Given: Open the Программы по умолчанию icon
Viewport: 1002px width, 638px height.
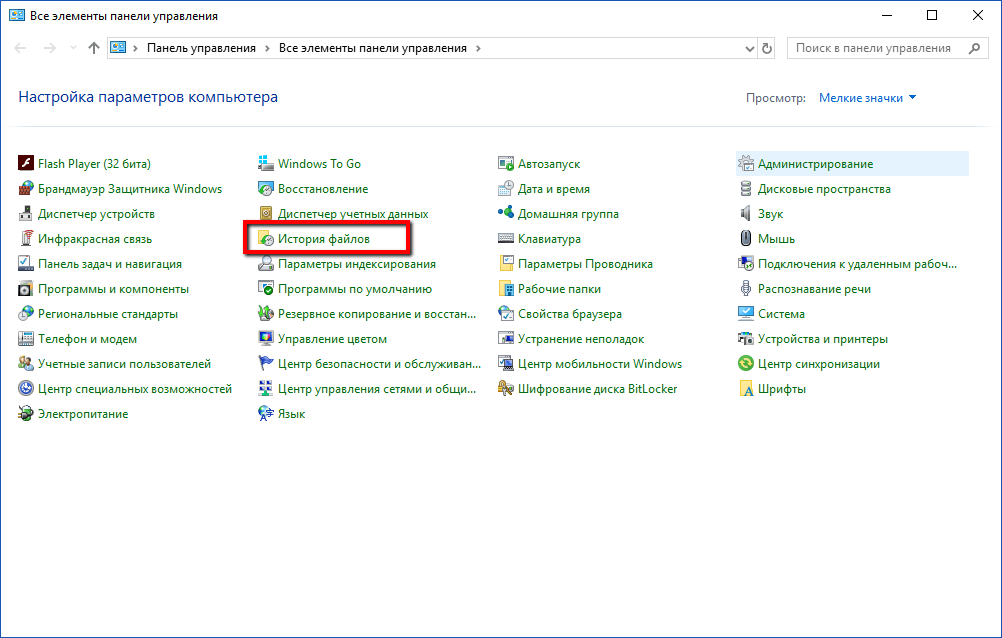Looking at the screenshot, I should (x=266, y=289).
